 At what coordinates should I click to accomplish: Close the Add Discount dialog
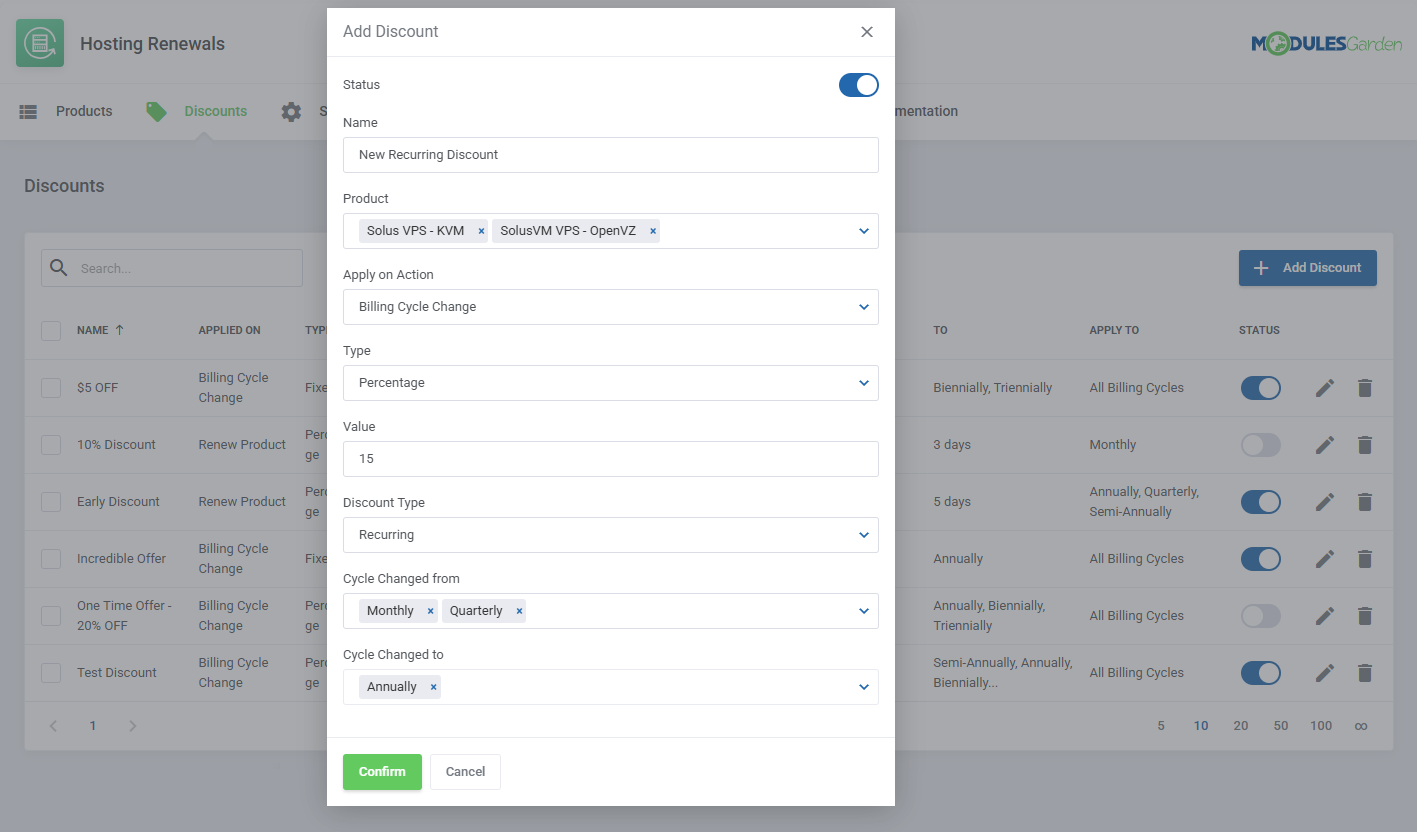tap(867, 32)
